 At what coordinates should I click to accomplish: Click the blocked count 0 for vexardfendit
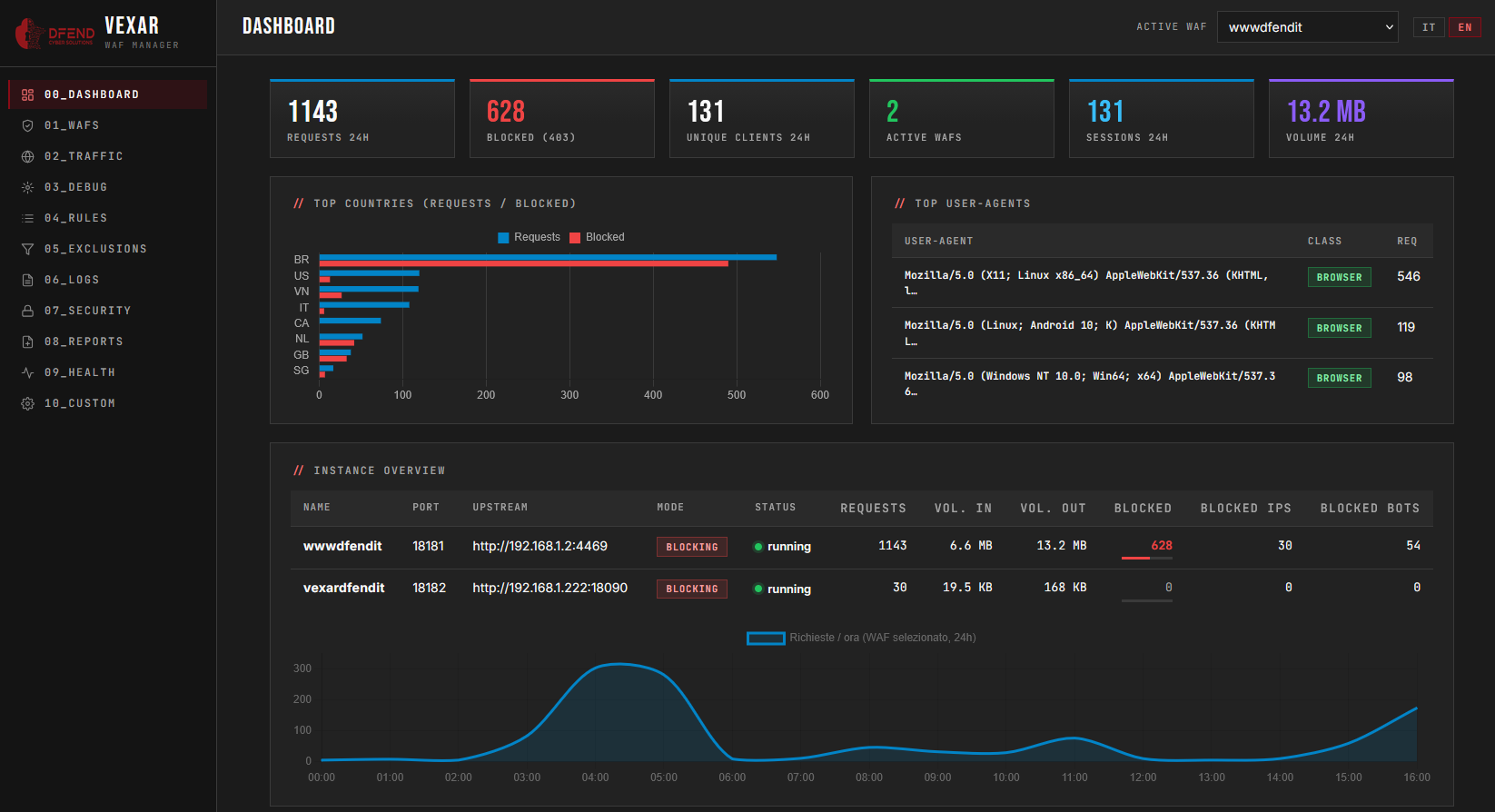pos(1169,588)
